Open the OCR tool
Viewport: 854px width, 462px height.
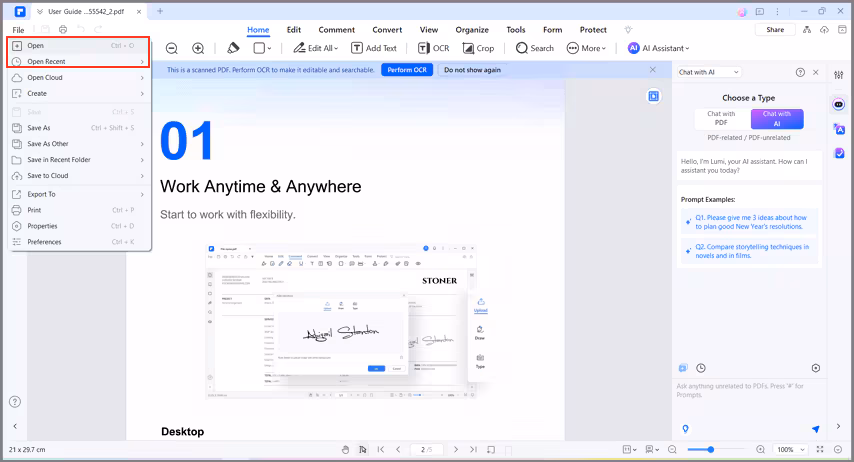point(433,48)
